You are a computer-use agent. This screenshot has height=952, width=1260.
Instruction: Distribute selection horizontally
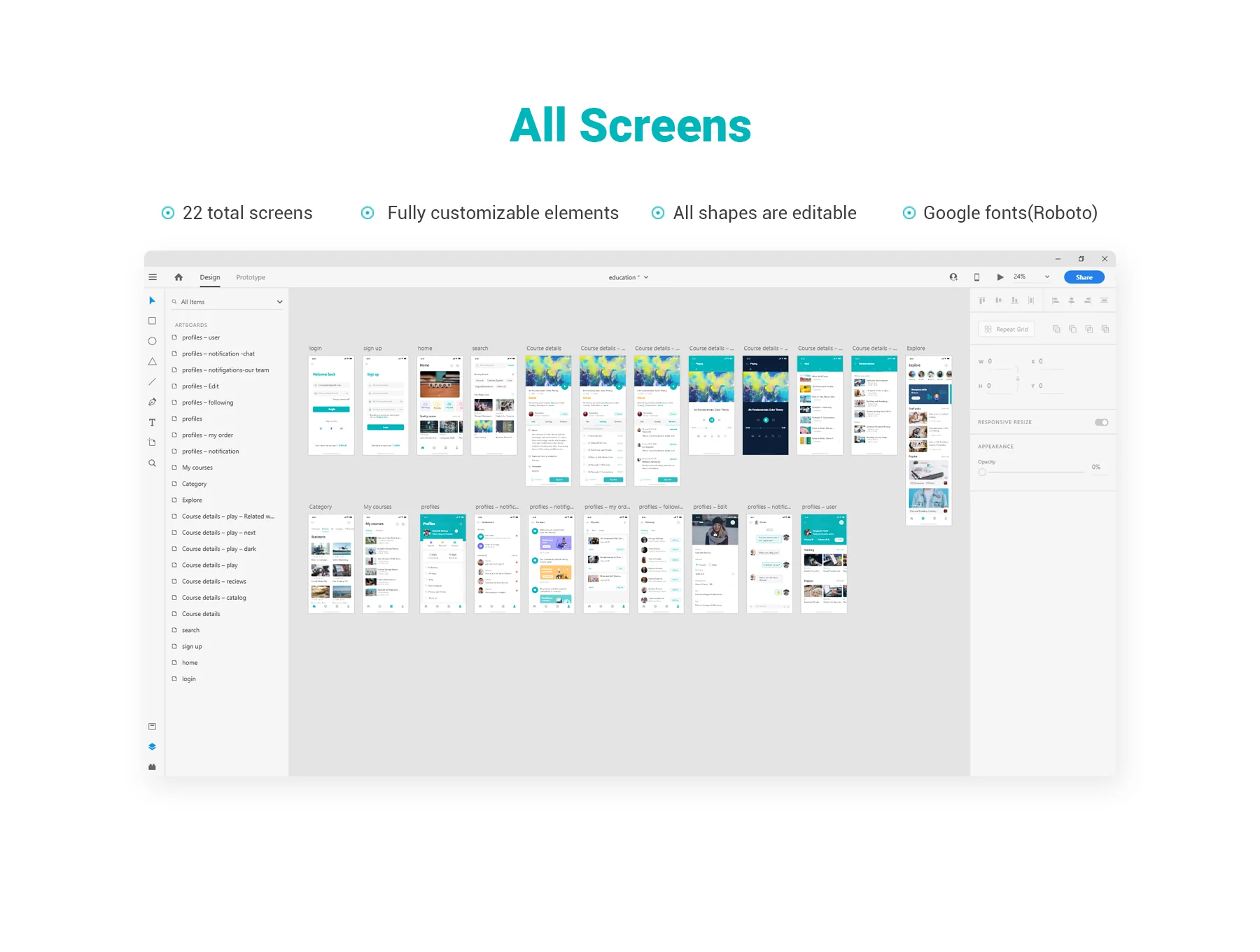pyautogui.click(x=1031, y=300)
